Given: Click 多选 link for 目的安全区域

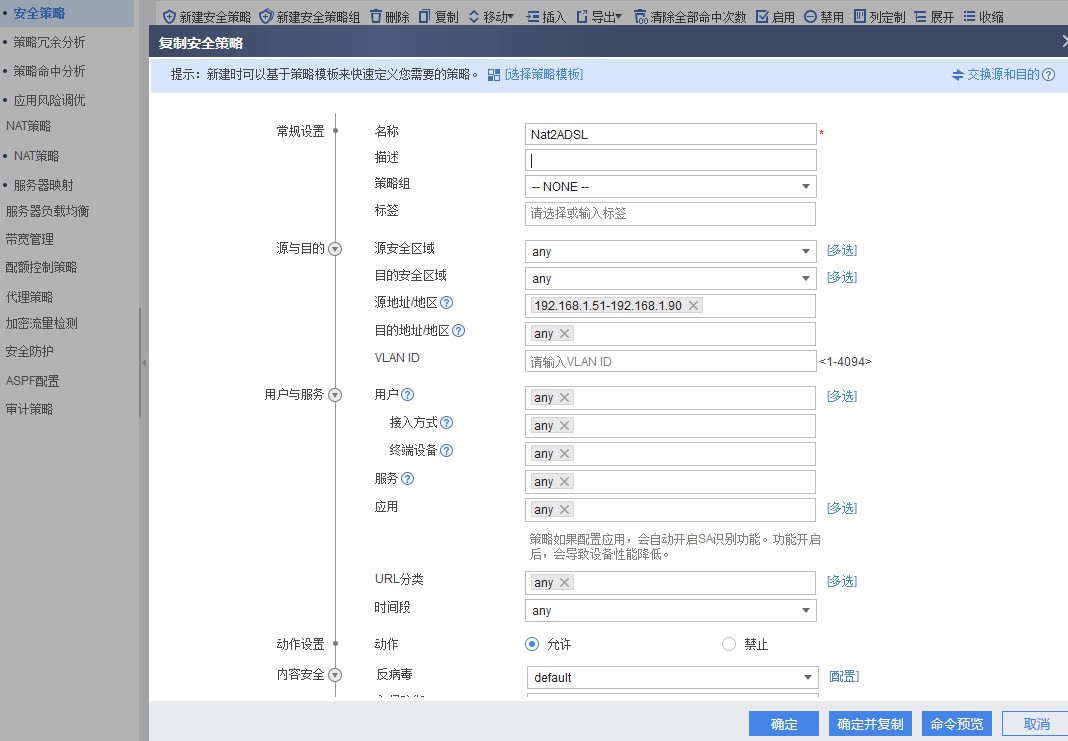Looking at the screenshot, I should [x=842, y=277].
